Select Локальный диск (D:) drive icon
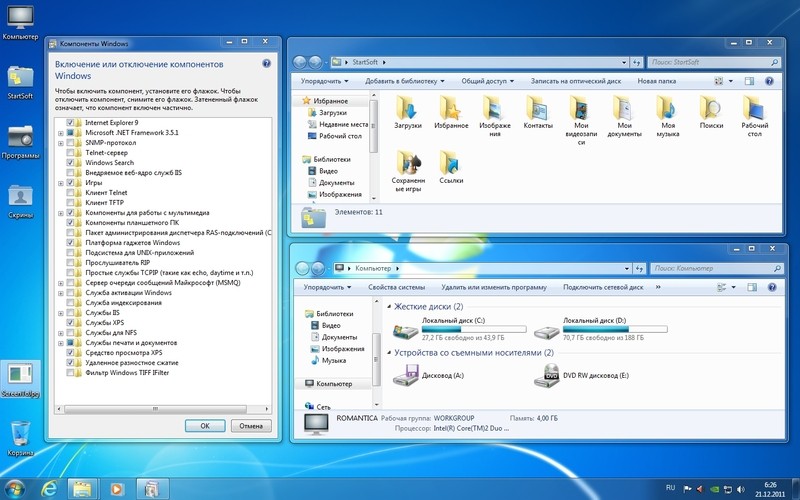The image size is (800, 500). [546, 332]
